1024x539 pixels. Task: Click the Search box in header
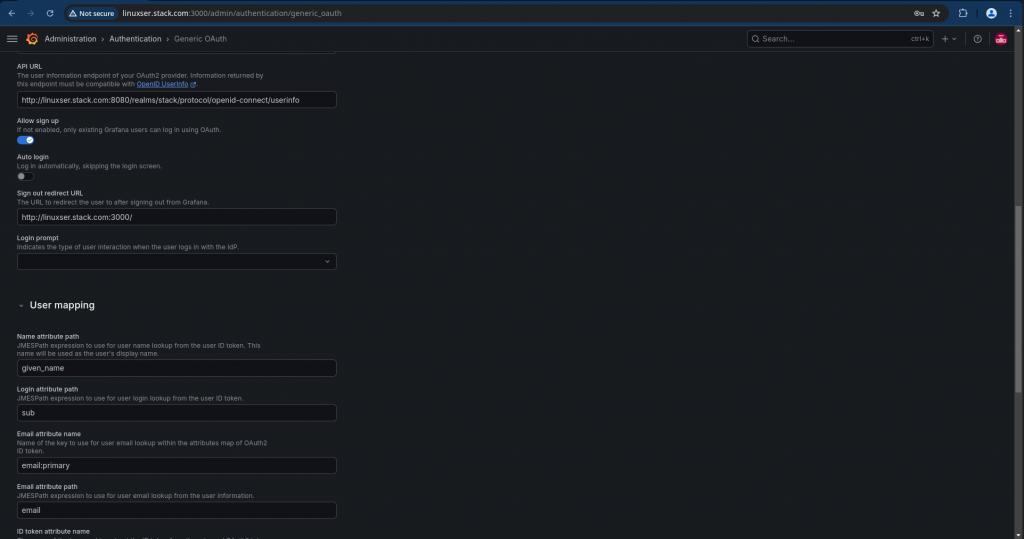[840, 39]
